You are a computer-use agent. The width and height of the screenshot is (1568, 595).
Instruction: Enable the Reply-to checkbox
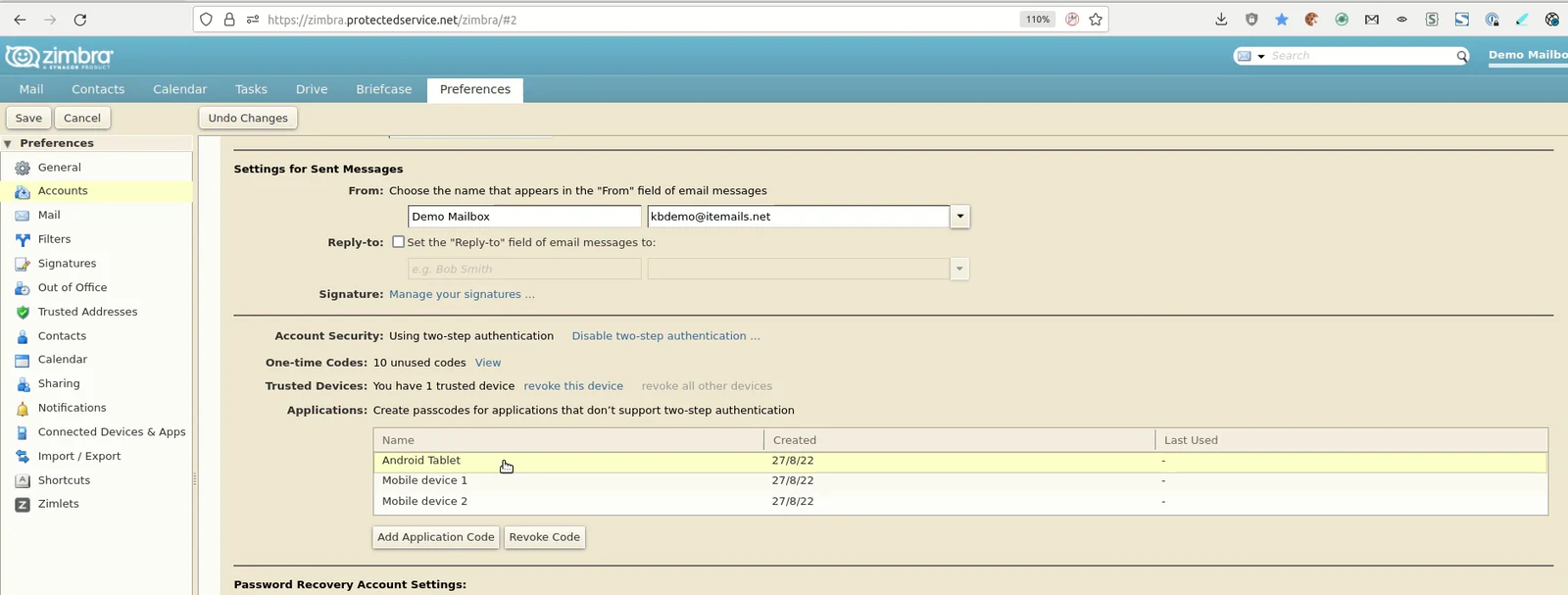(x=398, y=241)
